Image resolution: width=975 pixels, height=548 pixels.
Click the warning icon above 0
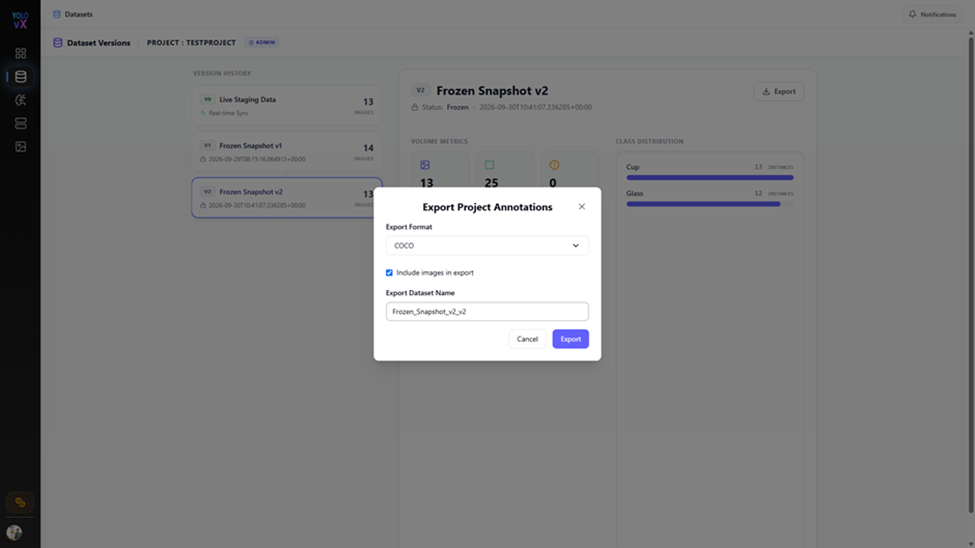click(554, 165)
